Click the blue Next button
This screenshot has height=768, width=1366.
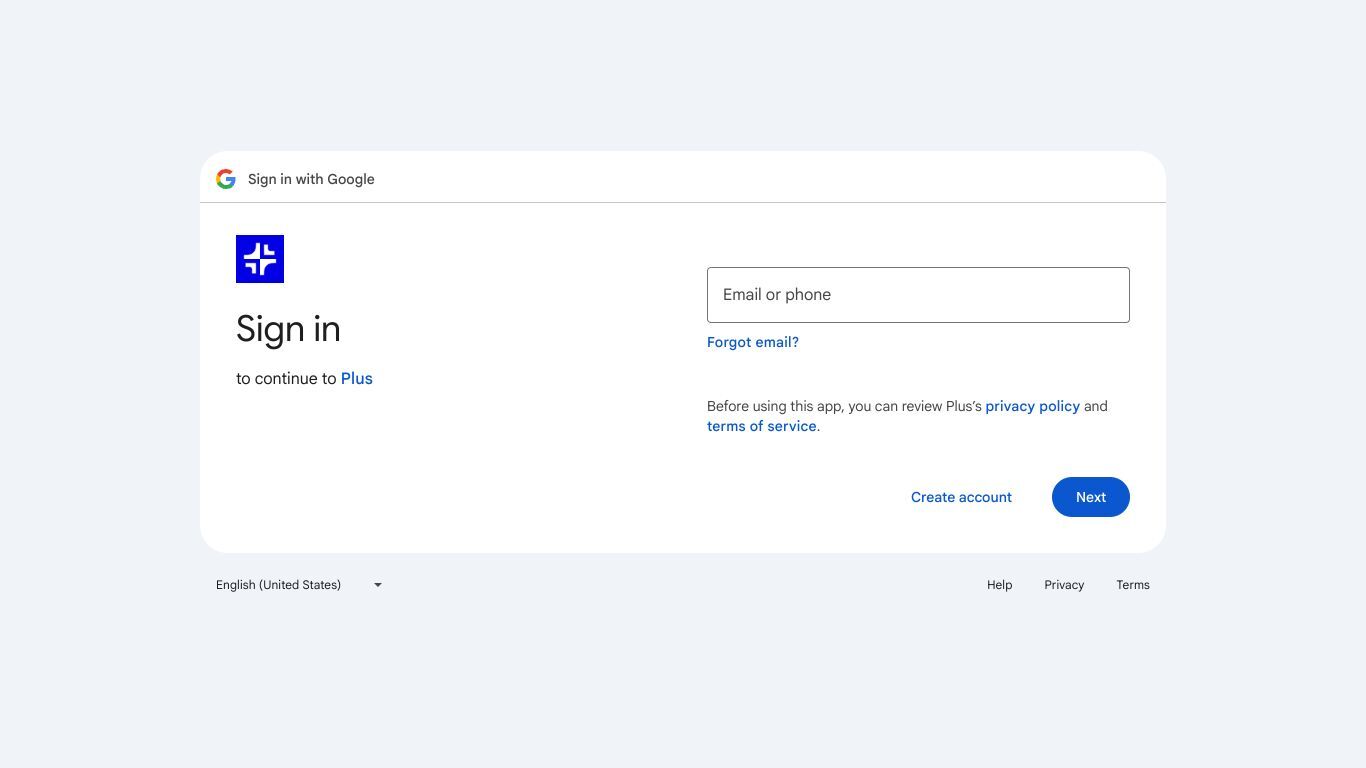1091,497
